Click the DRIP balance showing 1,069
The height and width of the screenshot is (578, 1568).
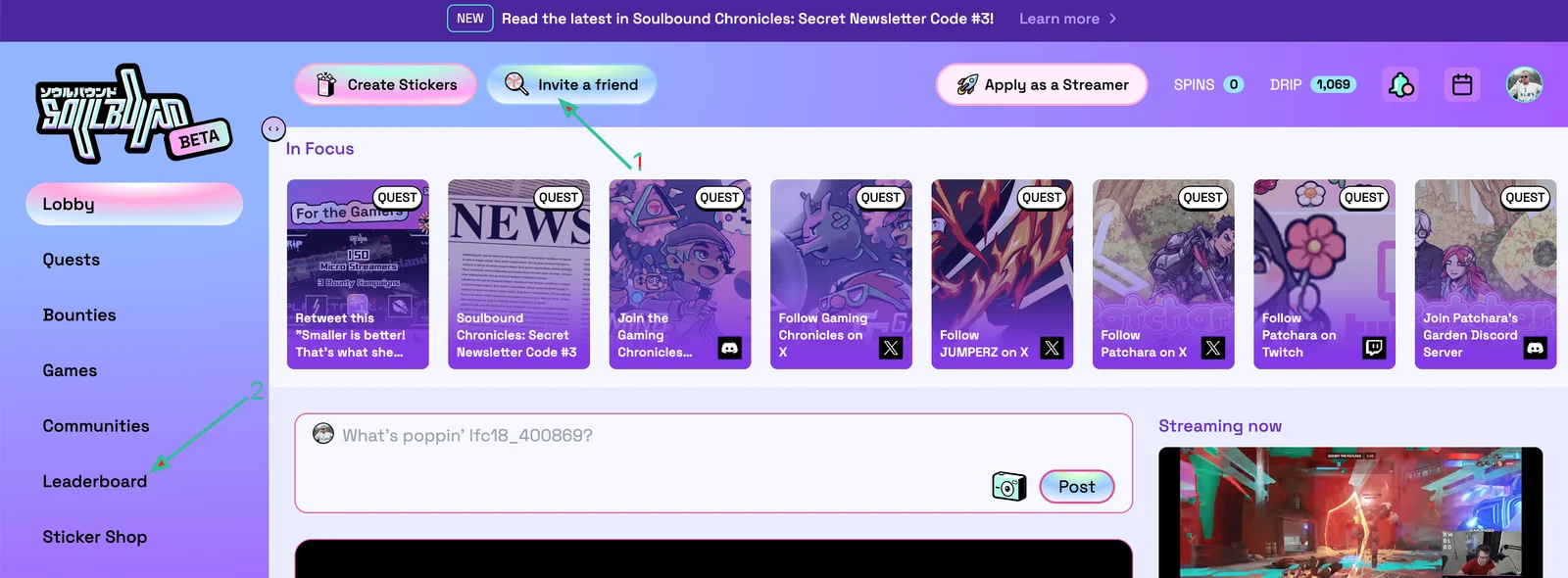coord(1313,85)
